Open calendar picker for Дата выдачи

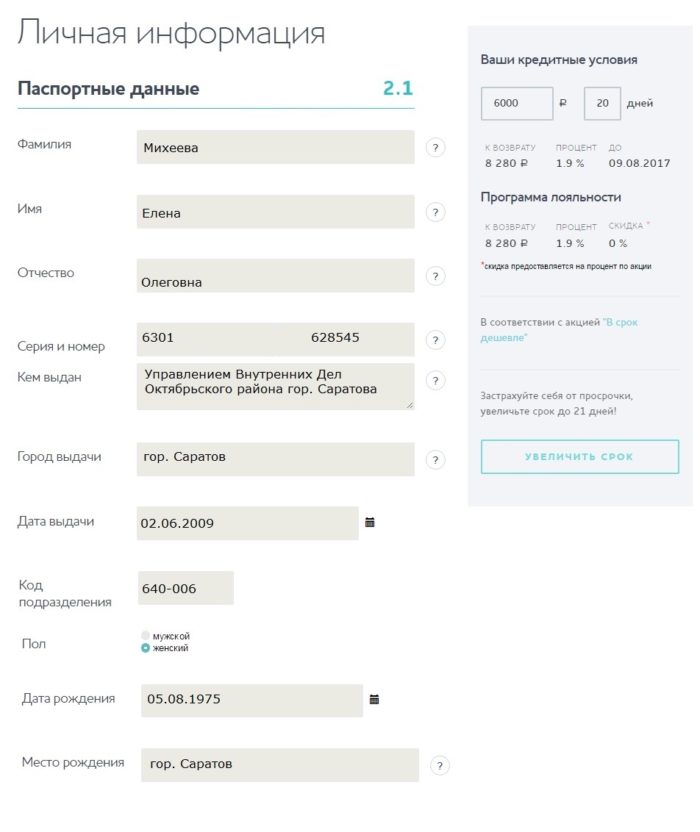coord(372,522)
